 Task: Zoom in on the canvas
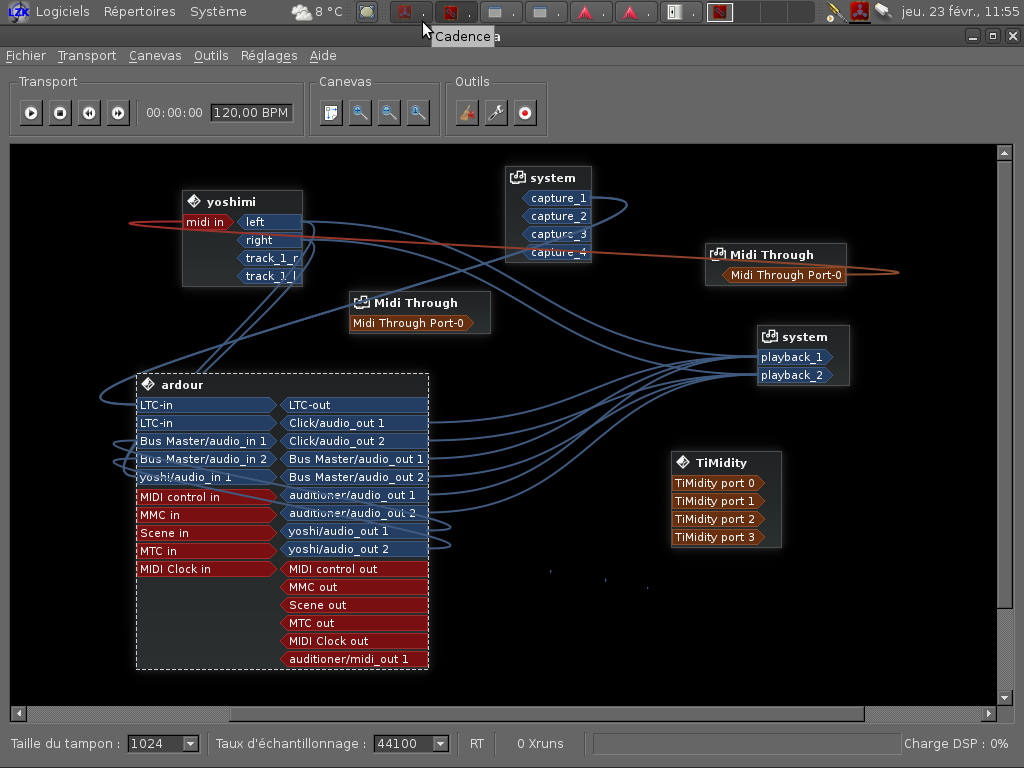[360, 113]
